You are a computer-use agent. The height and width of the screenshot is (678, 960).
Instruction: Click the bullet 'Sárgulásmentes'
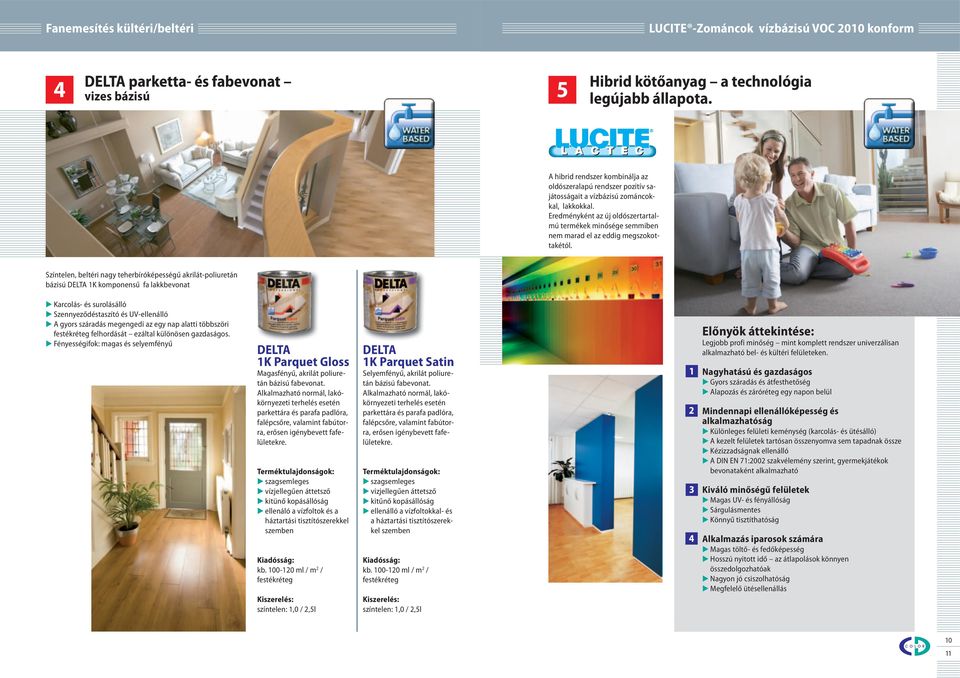[735, 510]
